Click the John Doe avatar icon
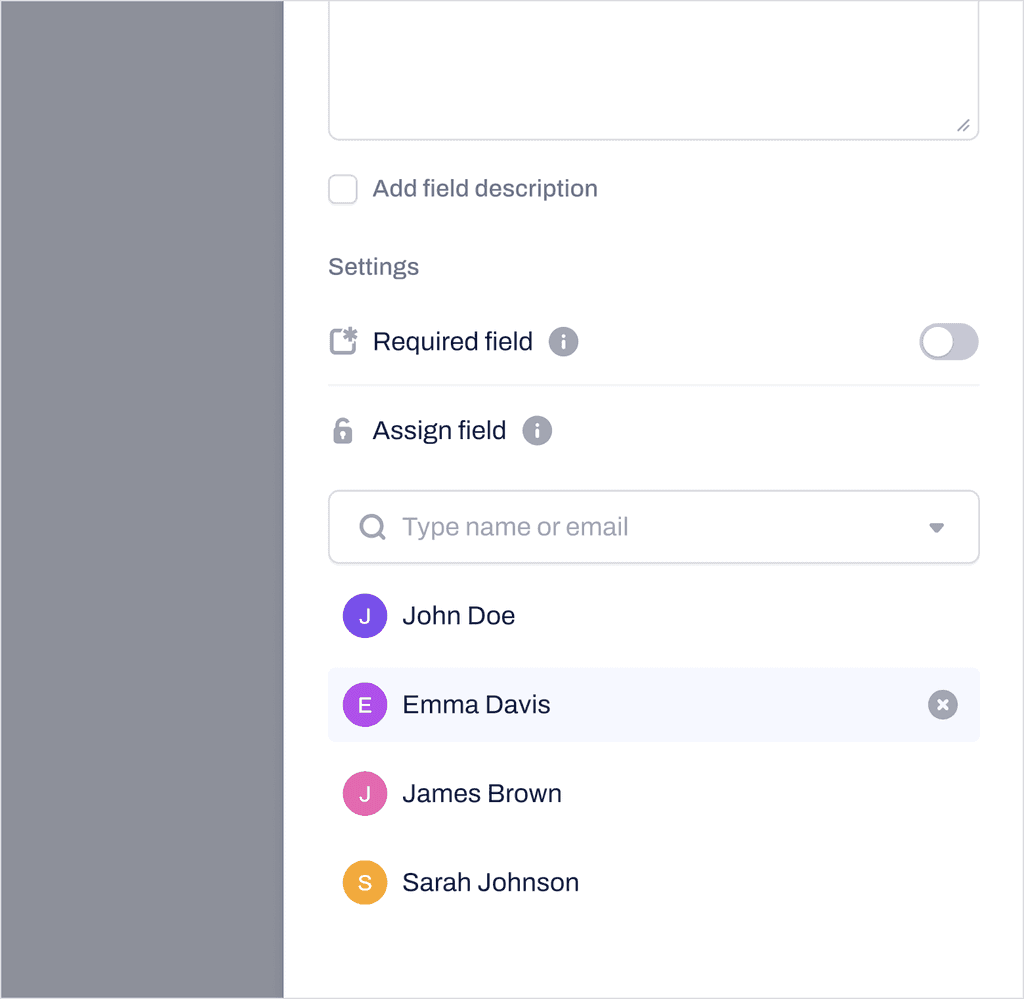Viewport: 1024px width, 999px height. 365,616
